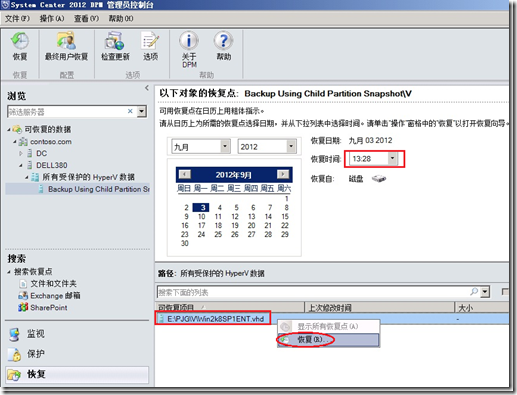Open the server filter dropdown arrow

142,111
